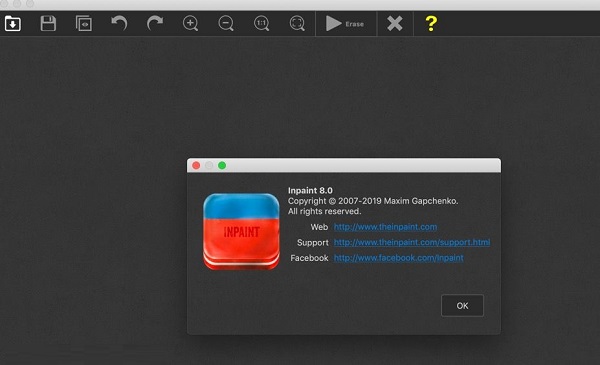
Task: Fit image to window zoom icon
Action: (x=297, y=23)
